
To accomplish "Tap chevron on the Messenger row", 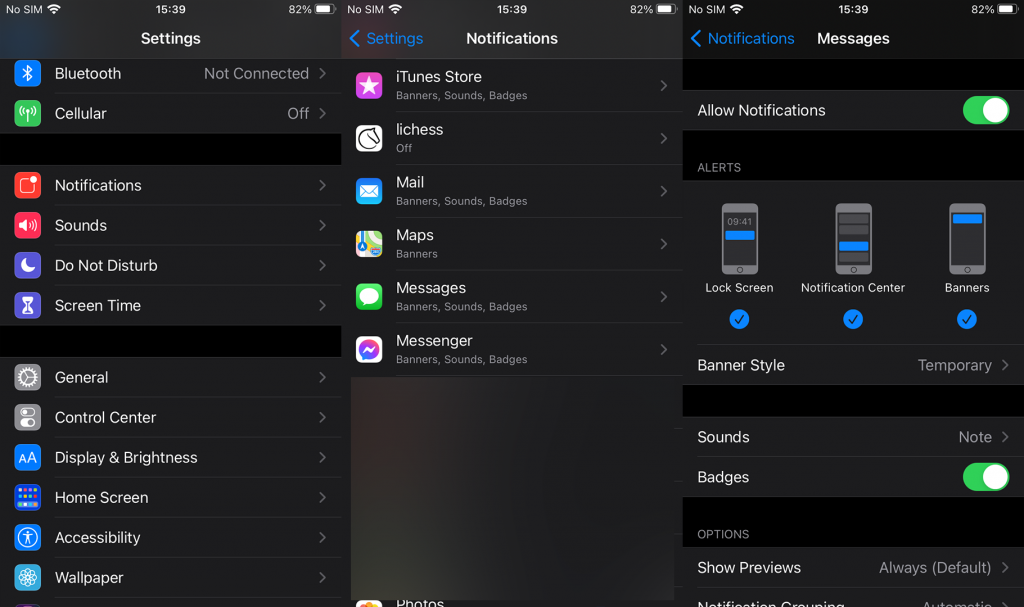I will tap(664, 350).
